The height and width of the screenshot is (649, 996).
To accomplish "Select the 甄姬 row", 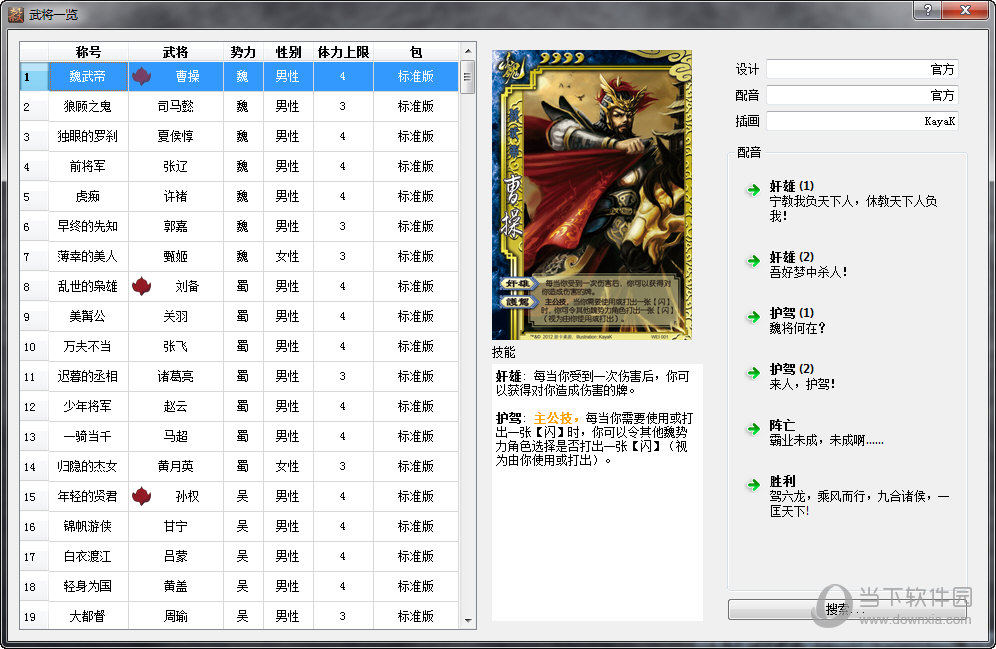I will pyautogui.click(x=239, y=257).
